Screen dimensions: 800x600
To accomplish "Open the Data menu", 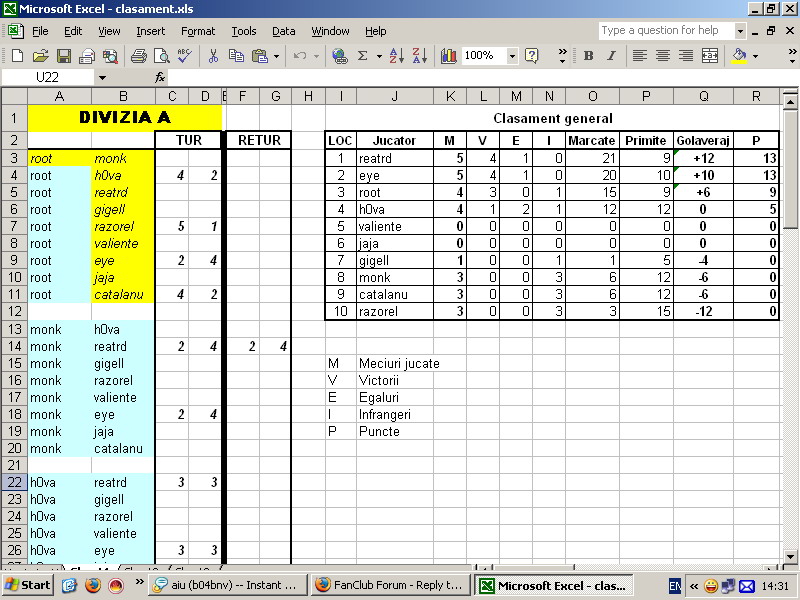I will point(283,31).
